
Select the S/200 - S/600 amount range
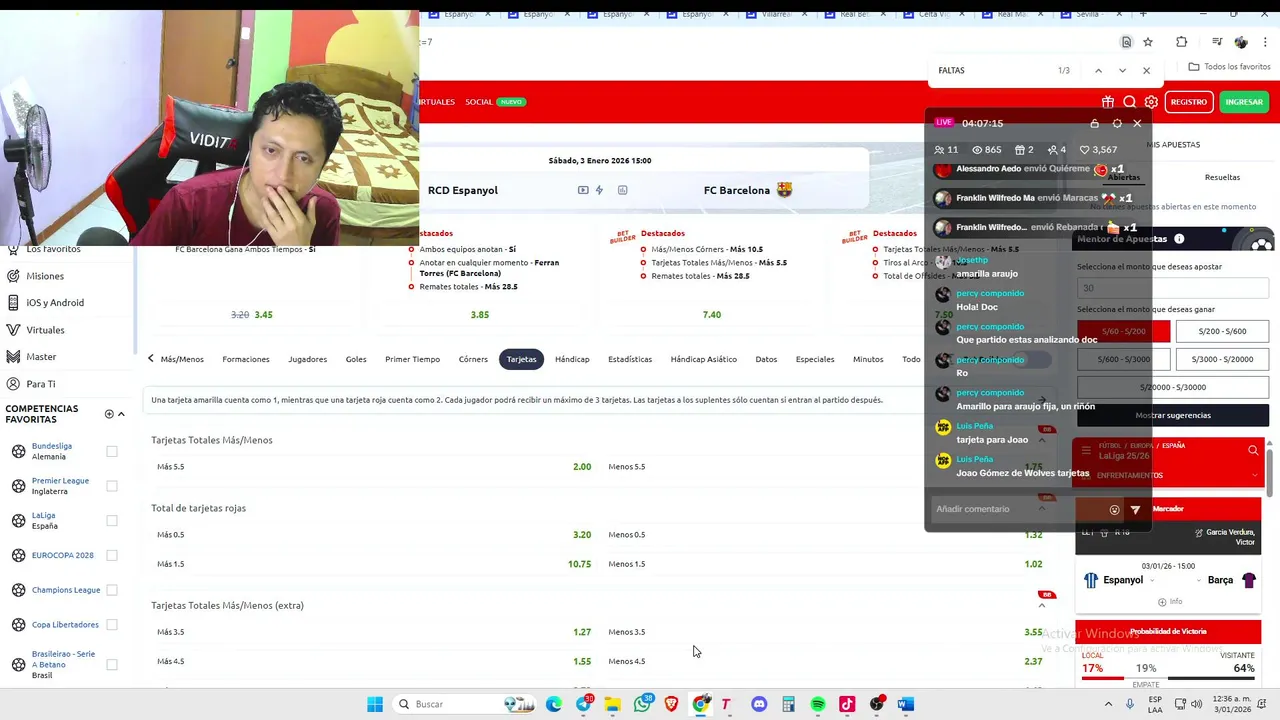coord(1223,331)
